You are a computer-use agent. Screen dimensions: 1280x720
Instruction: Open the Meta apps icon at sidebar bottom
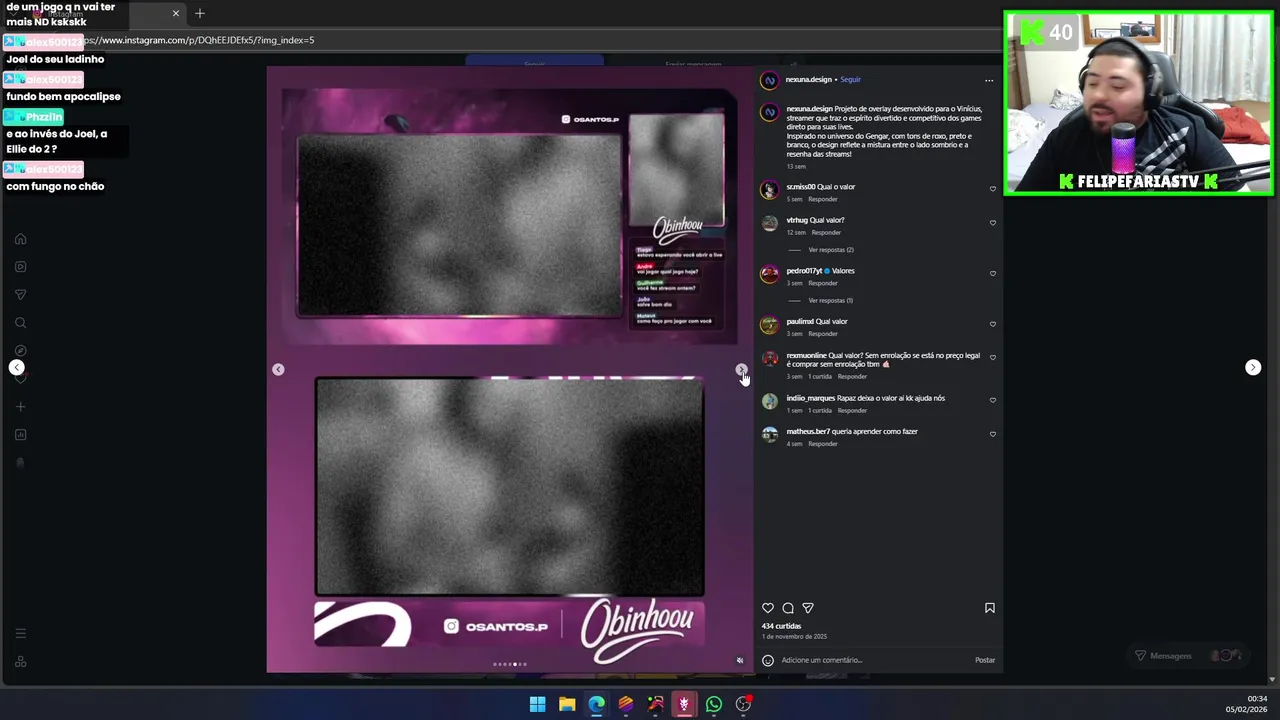(x=20, y=662)
